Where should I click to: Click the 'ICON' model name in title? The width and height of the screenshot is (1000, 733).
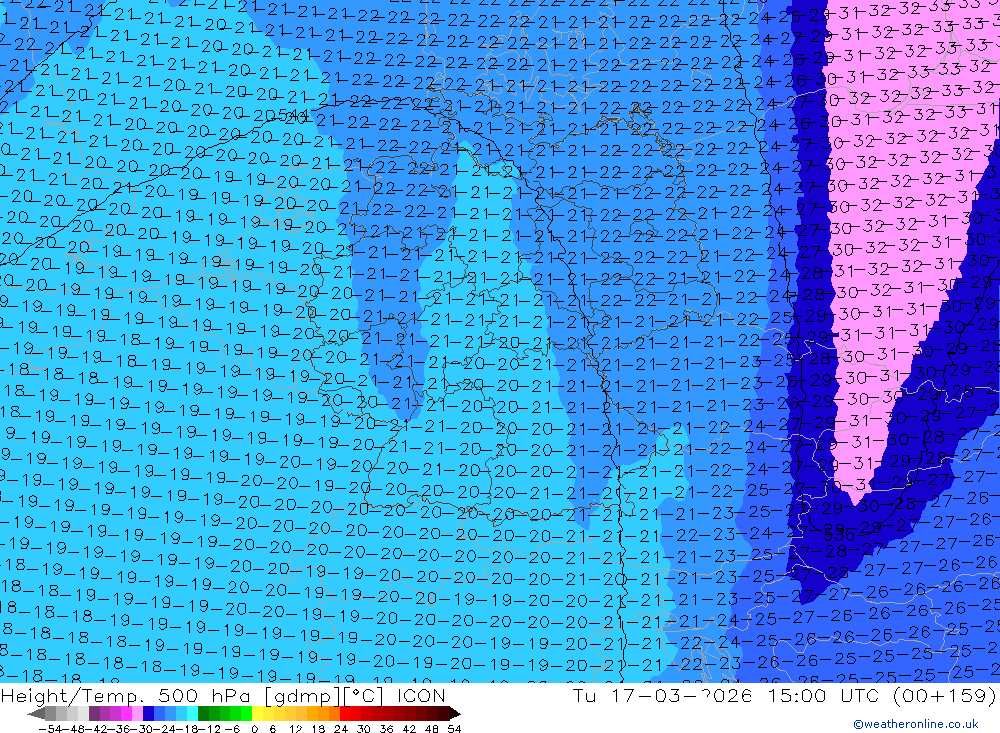point(421,695)
